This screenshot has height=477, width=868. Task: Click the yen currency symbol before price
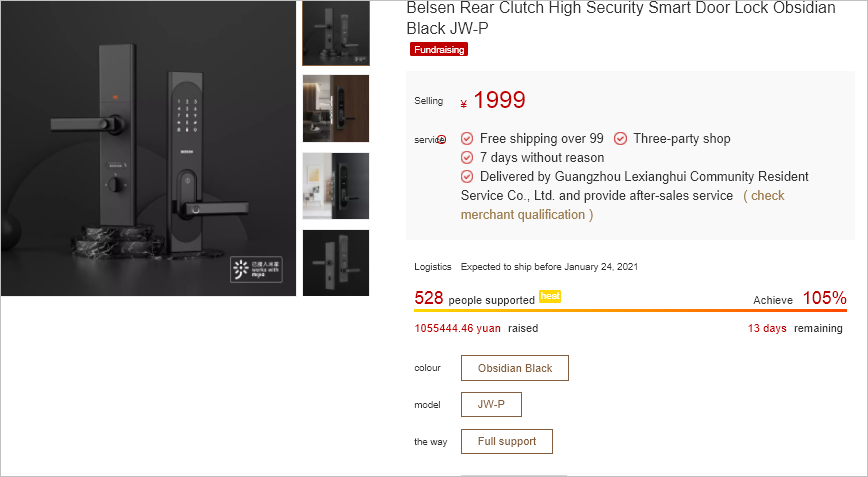point(464,102)
